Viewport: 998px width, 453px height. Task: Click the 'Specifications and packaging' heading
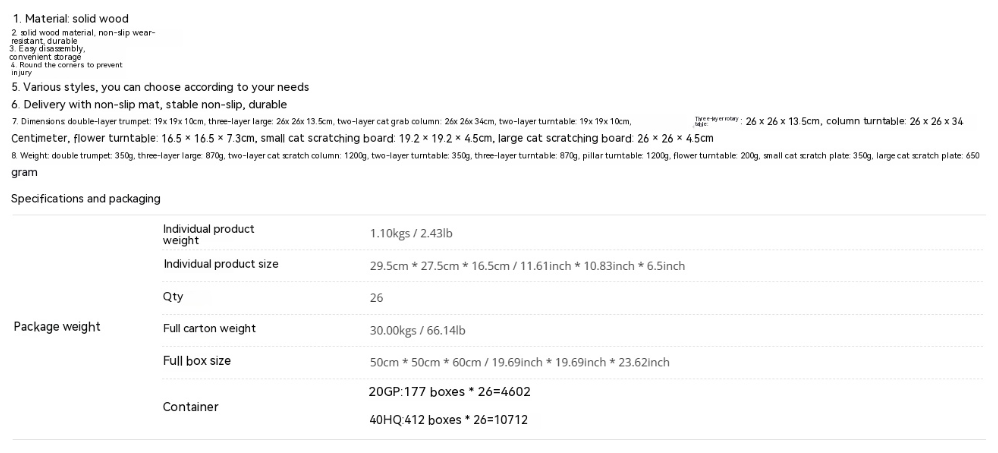[x=86, y=199]
